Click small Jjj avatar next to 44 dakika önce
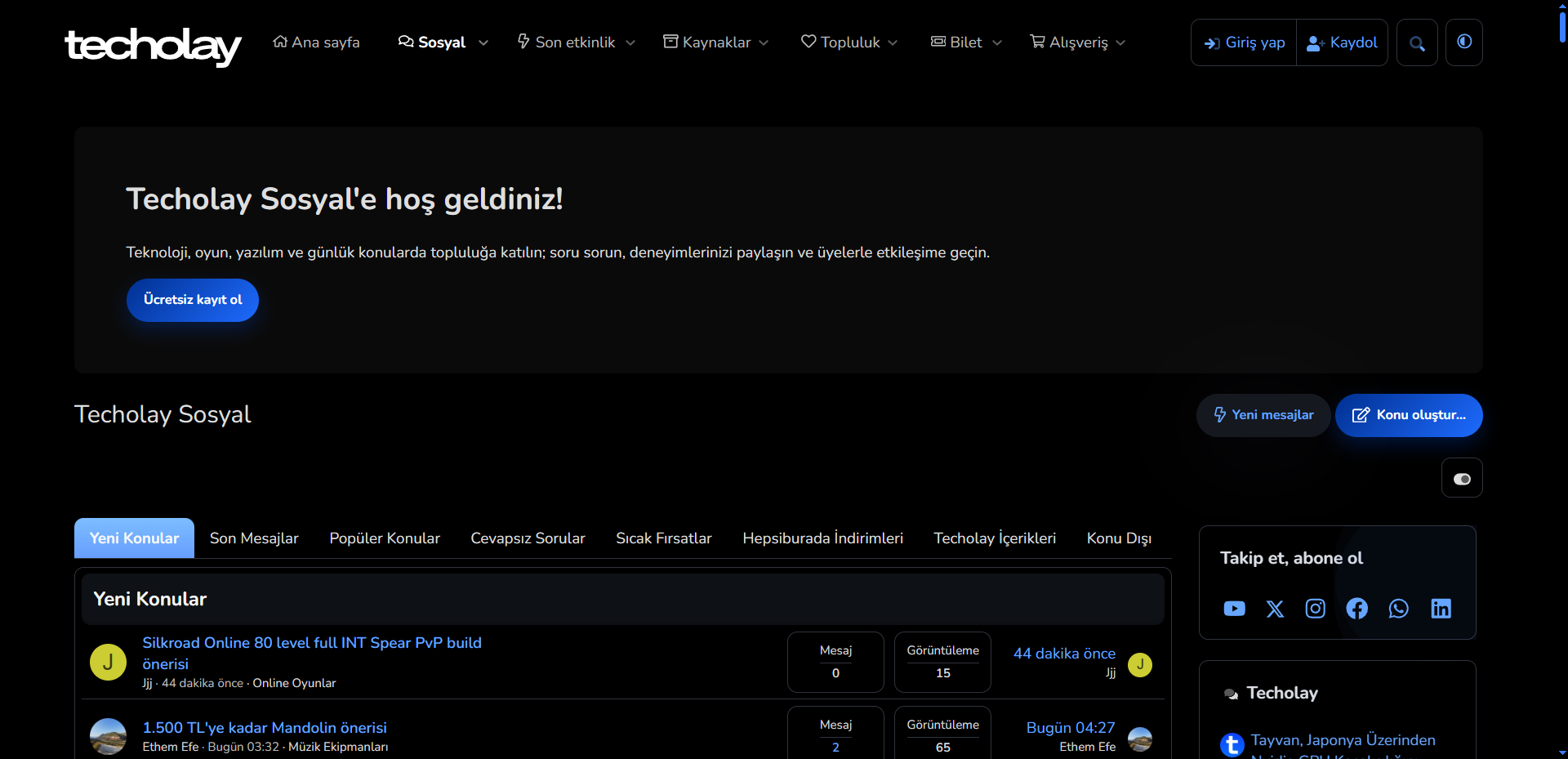The image size is (1568, 759). click(x=1140, y=664)
